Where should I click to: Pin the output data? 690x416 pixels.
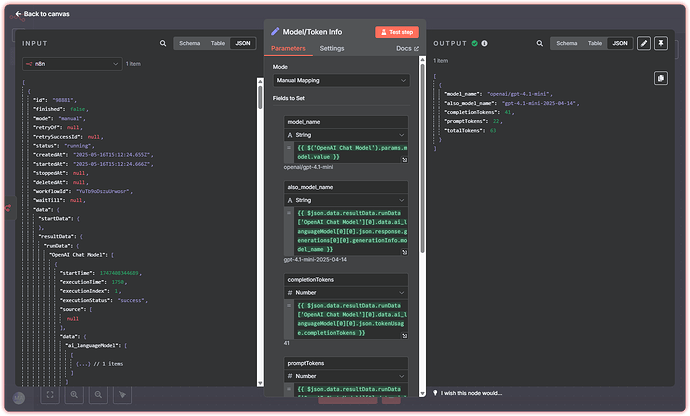[661, 43]
